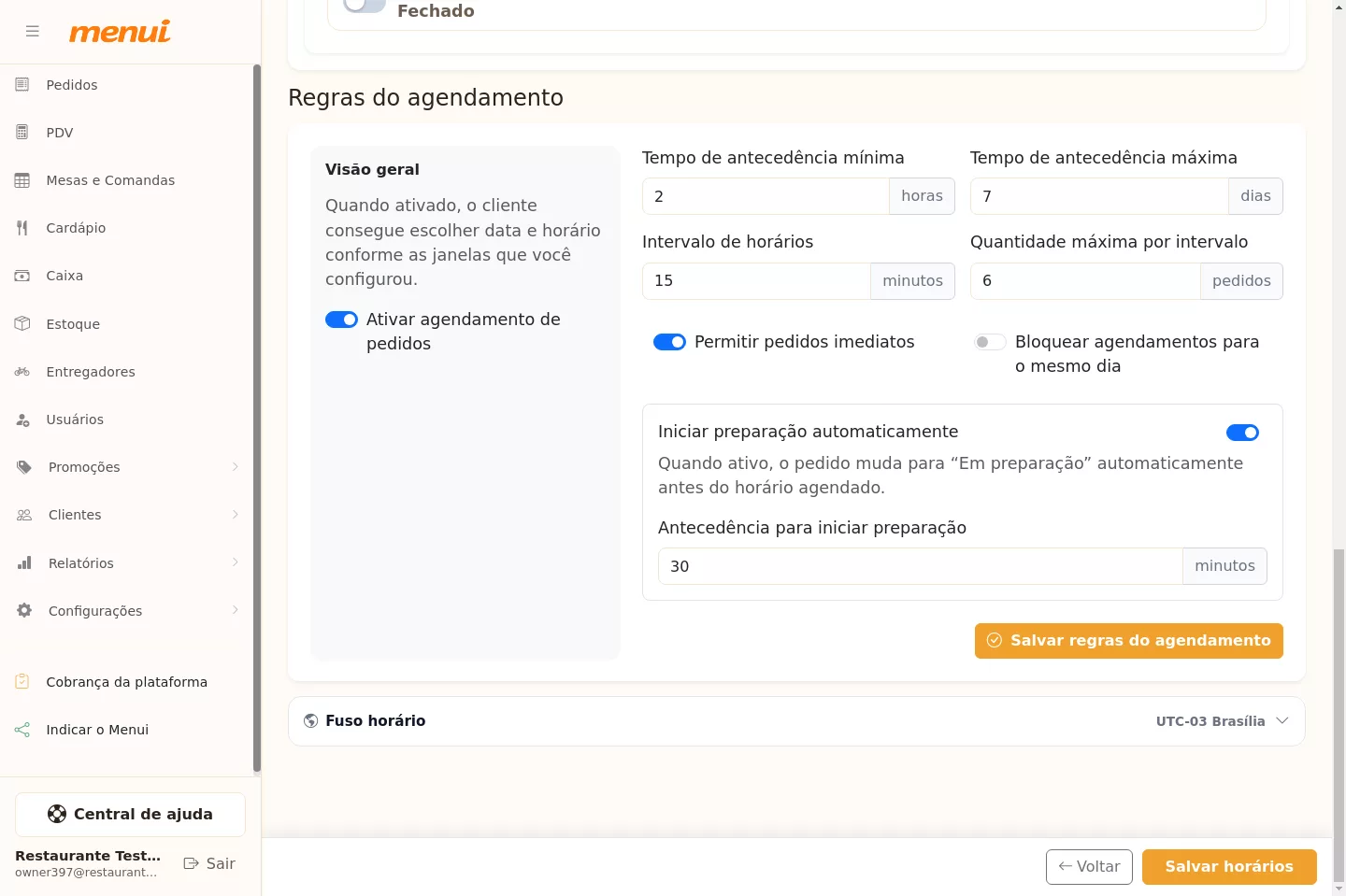
Task: Focus the Tempo de antecedência mínima field
Action: click(x=766, y=196)
